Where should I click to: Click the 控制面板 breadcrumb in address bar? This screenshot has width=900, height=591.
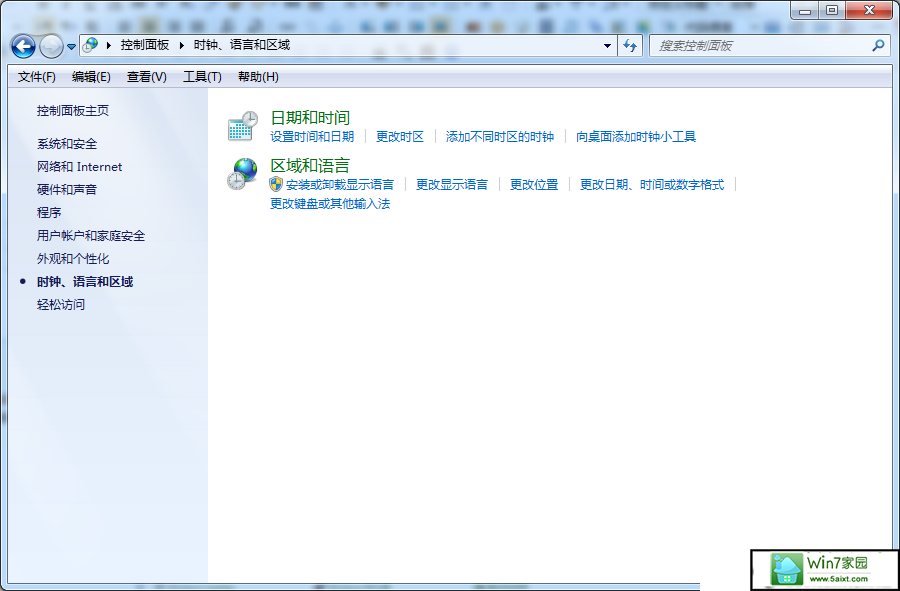pos(145,45)
